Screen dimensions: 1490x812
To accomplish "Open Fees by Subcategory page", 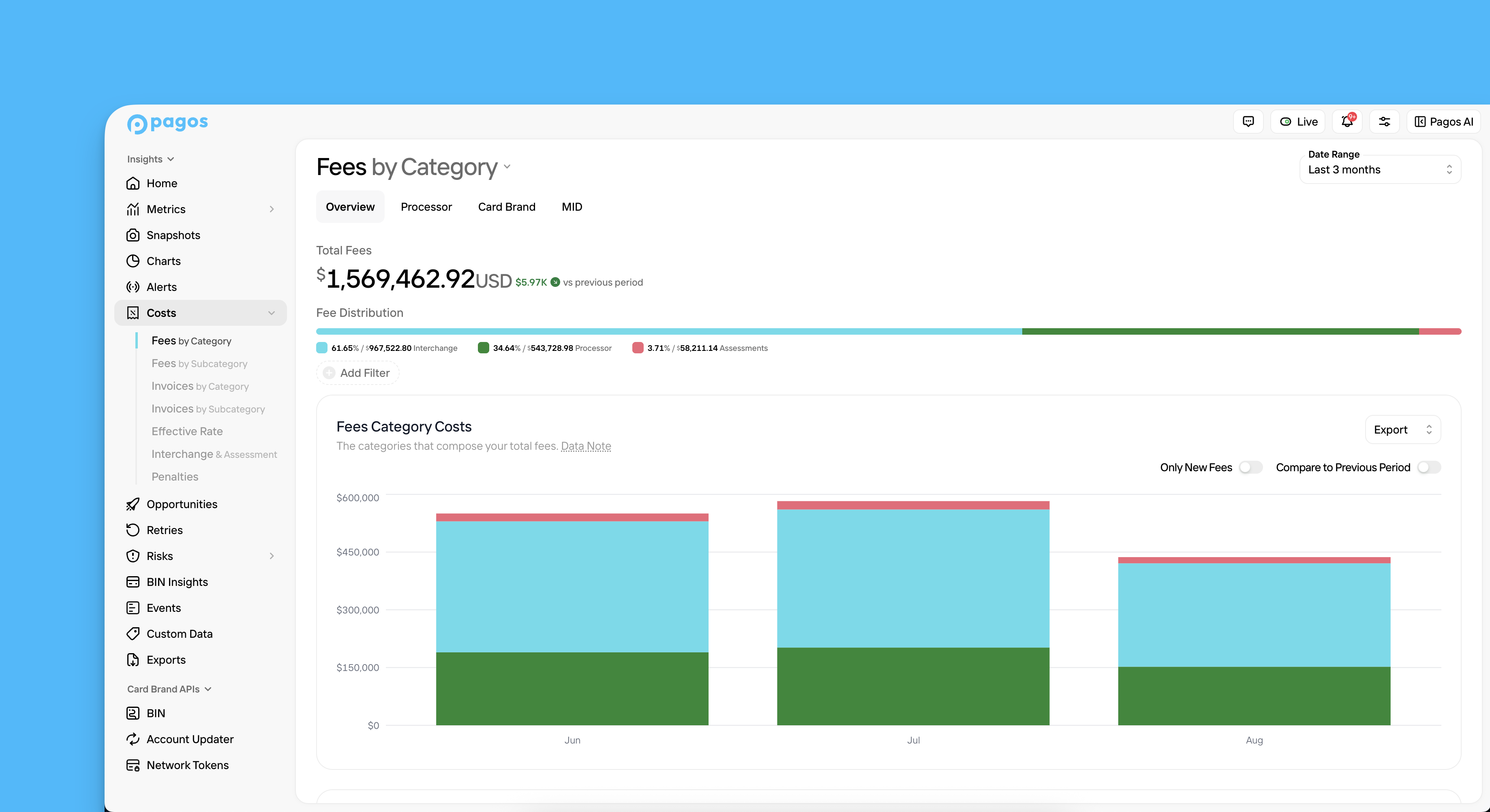I will click(x=199, y=363).
